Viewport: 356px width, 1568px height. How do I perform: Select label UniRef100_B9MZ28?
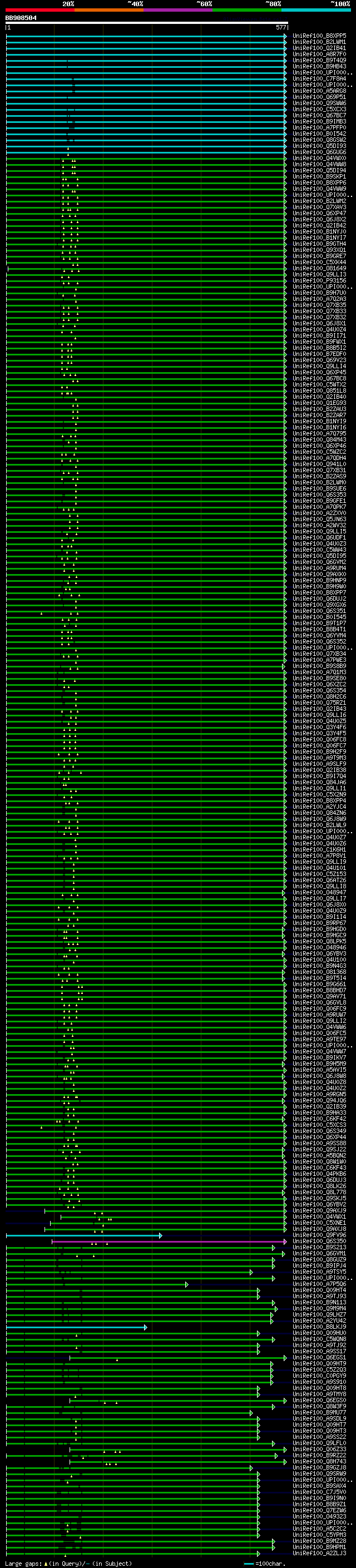click(319, 1541)
